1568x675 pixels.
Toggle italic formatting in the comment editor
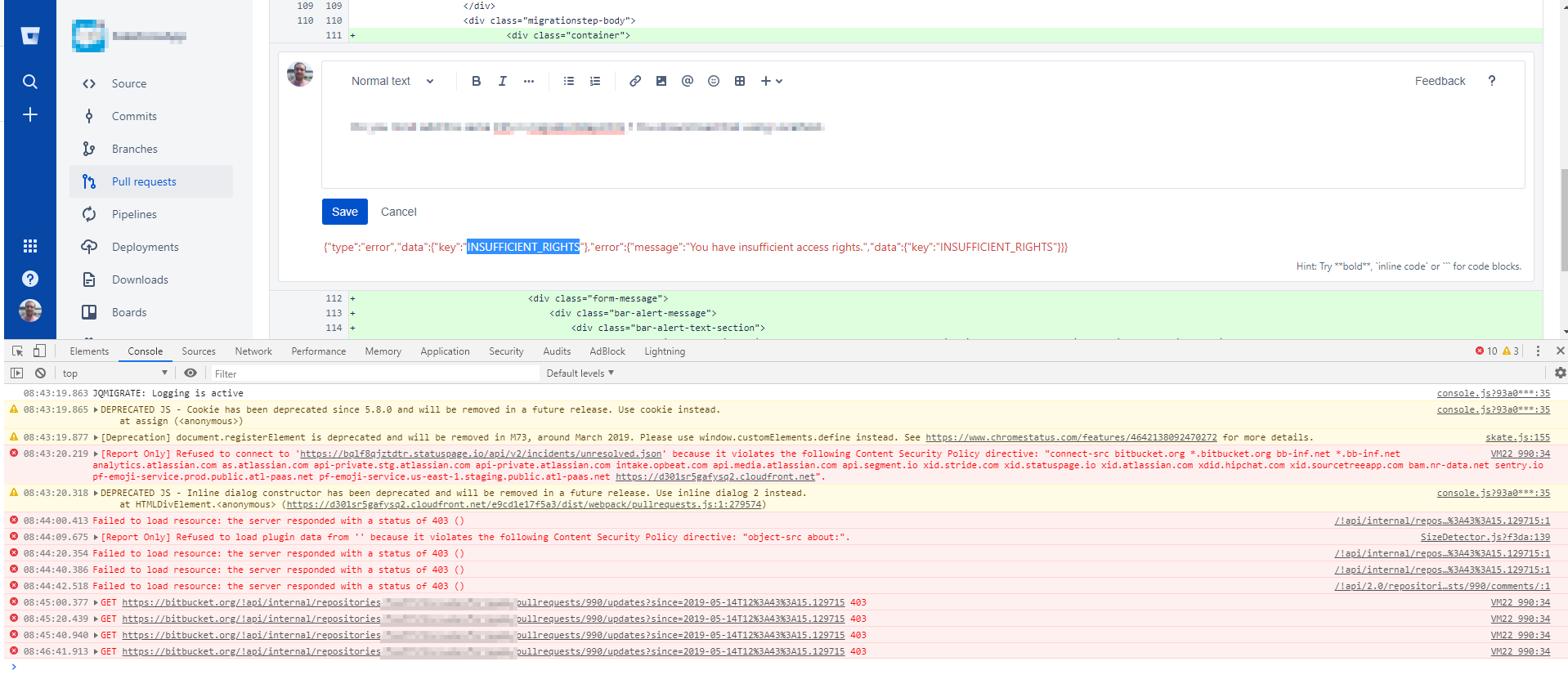click(502, 81)
